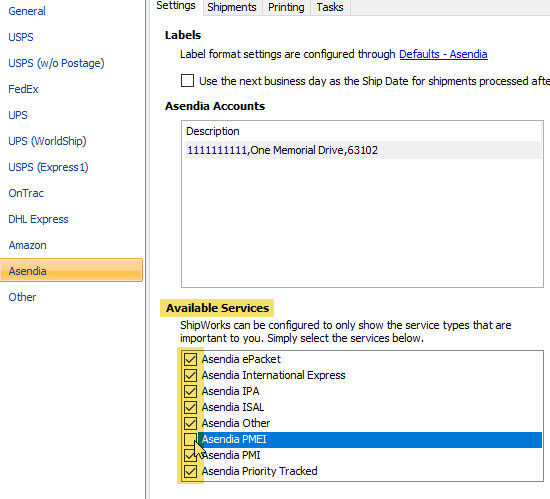The image size is (550, 499).
Task: Select the Asendia IPA row text
Action: coord(230,391)
